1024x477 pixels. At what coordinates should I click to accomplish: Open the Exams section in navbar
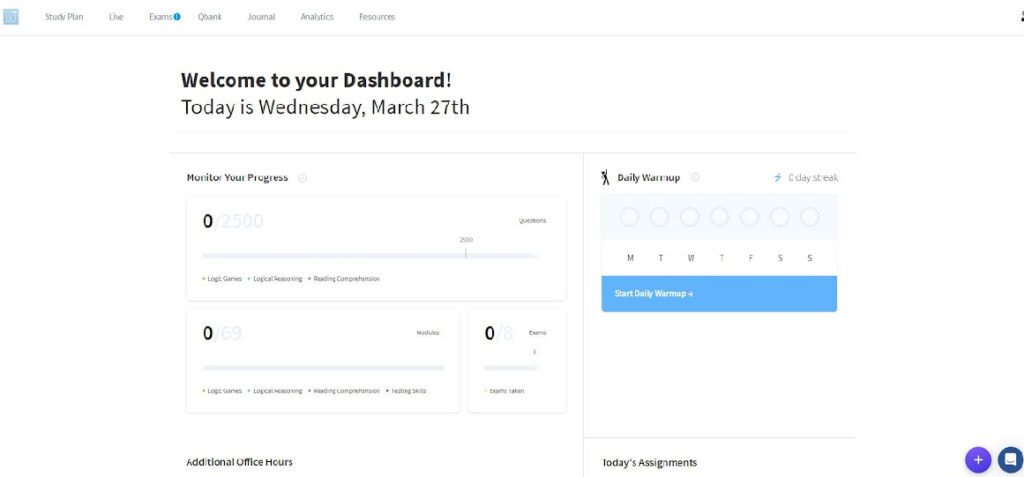(x=160, y=17)
